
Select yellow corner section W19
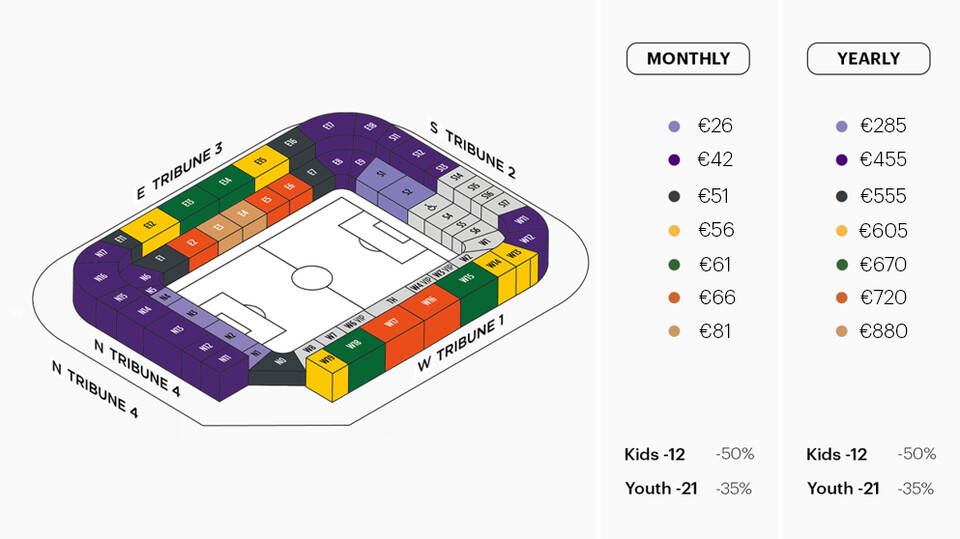[326, 360]
